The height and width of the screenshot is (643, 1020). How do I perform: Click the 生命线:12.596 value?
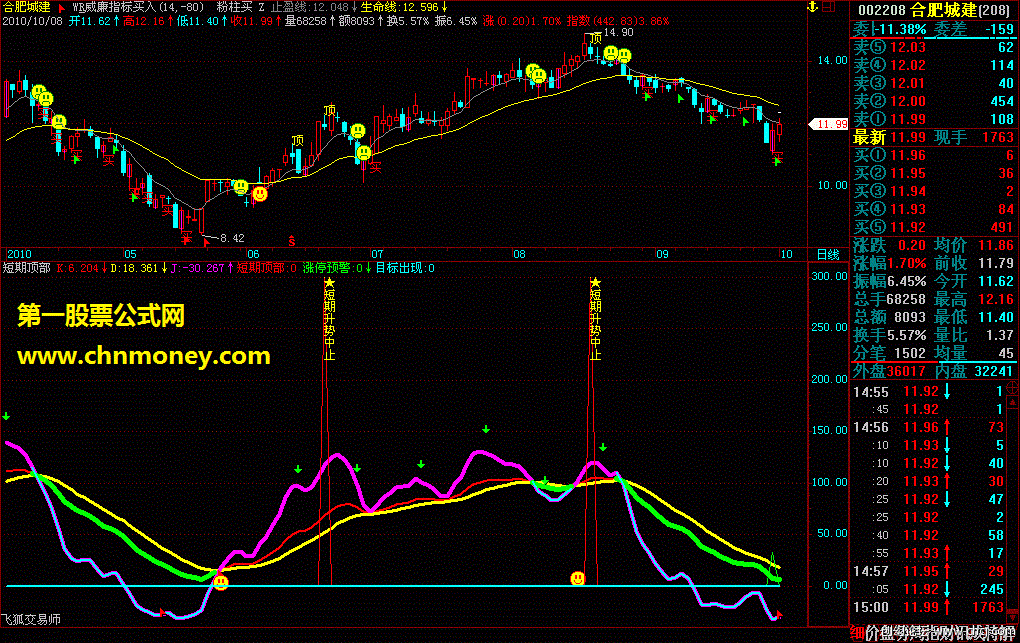click(x=400, y=7)
